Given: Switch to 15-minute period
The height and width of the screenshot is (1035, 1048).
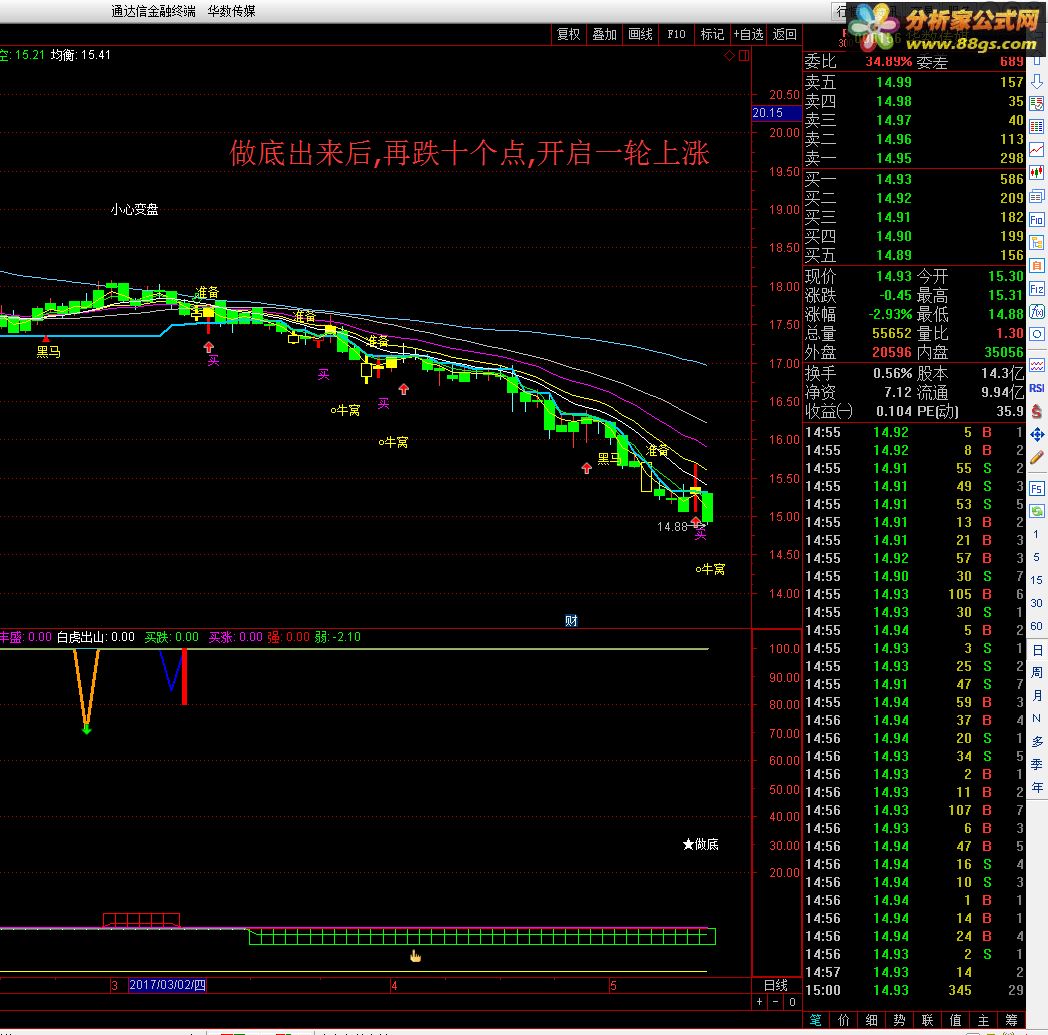Looking at the screenshot, I should pyautogui.click(x=1036, y=580).
